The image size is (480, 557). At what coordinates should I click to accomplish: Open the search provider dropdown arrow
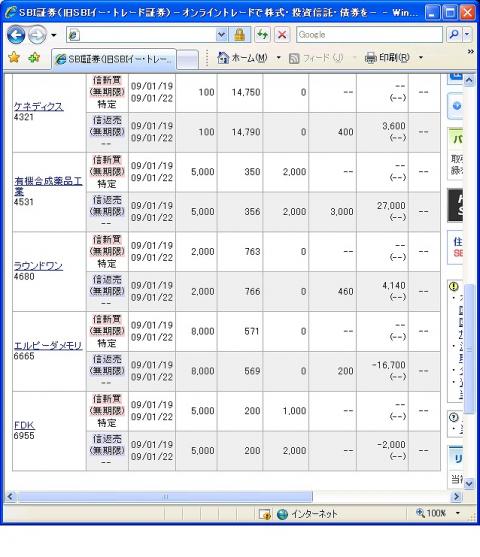(467, 35)
